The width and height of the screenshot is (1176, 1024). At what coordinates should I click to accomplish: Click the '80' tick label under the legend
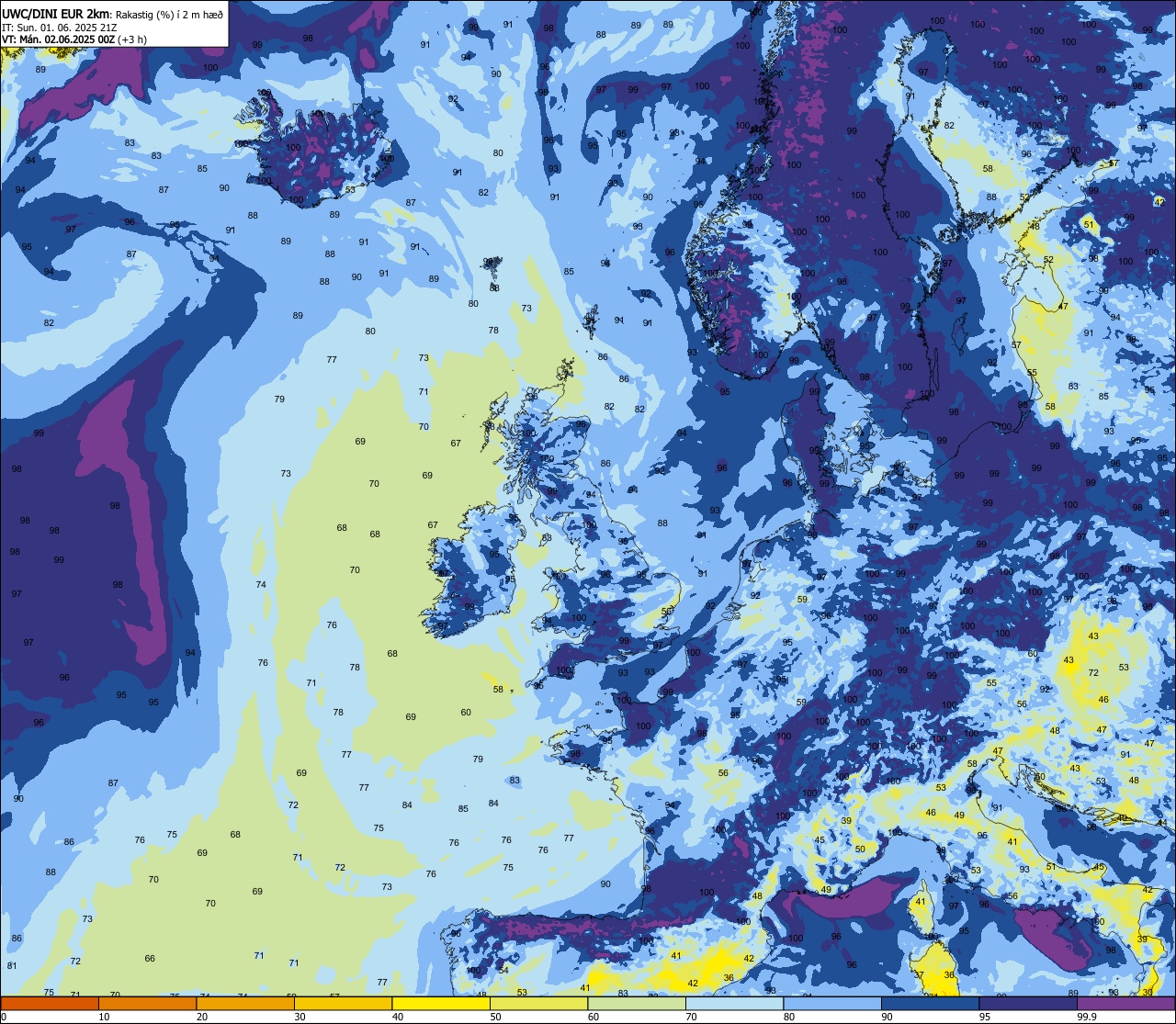tap(789, 1017)
